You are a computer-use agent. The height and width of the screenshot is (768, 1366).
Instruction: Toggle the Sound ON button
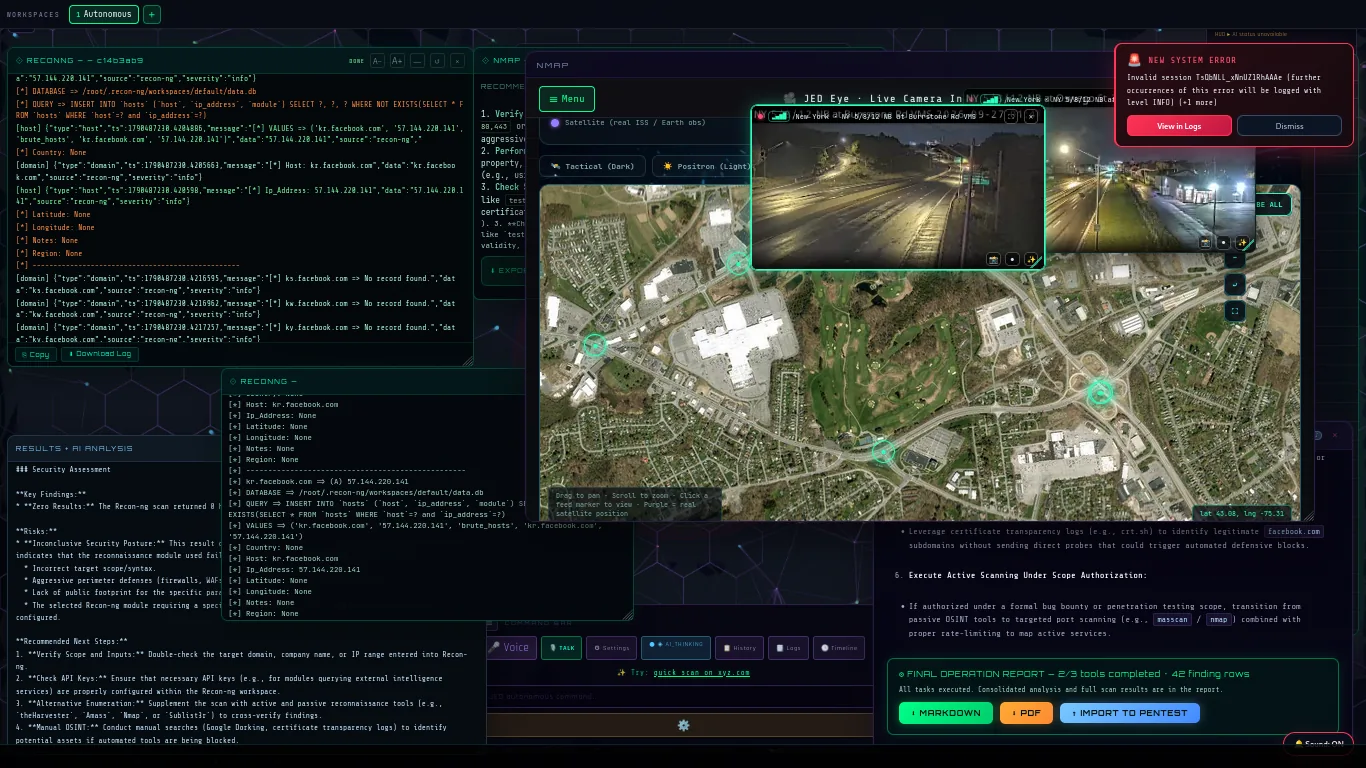[1318, 744]
